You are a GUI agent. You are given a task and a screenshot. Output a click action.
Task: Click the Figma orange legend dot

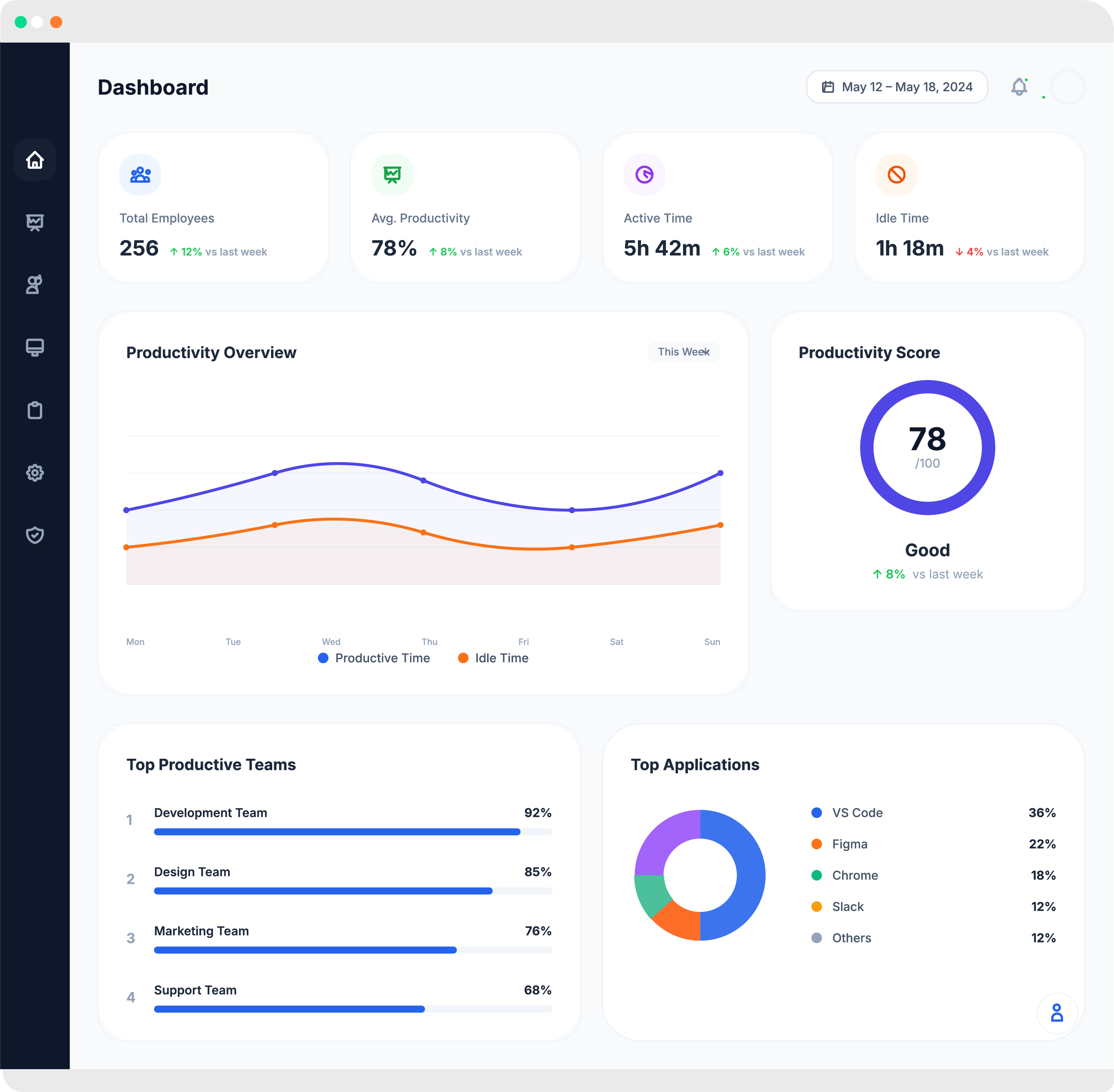coord(817,843)
